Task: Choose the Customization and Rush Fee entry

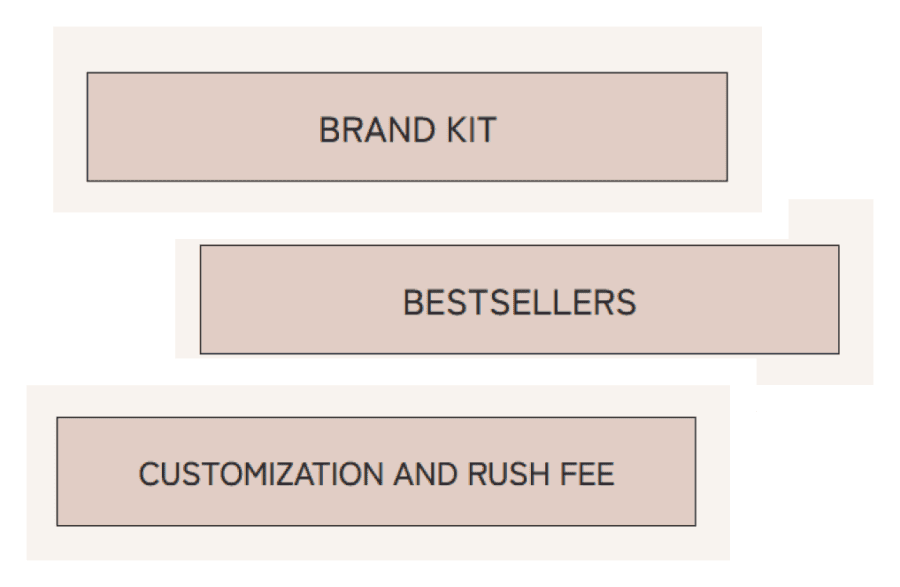Action: coord(376,472)
